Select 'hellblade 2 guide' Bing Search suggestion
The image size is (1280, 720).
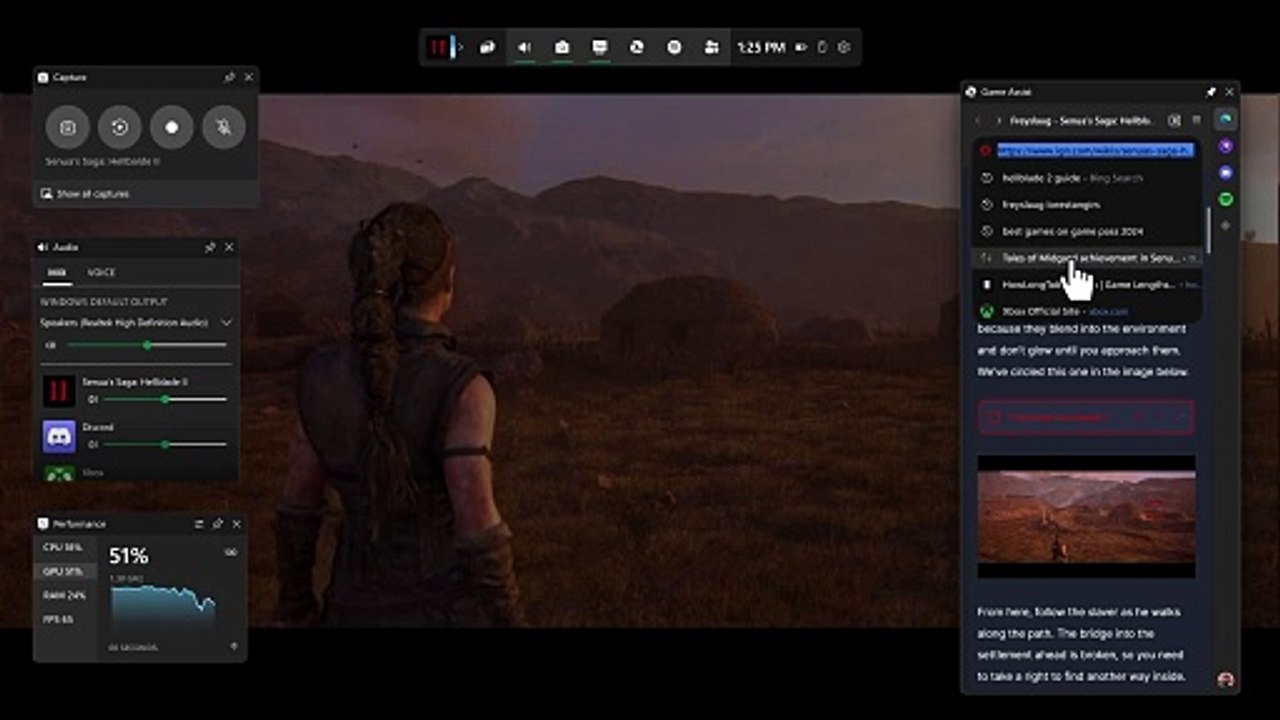coord(1086,178)
